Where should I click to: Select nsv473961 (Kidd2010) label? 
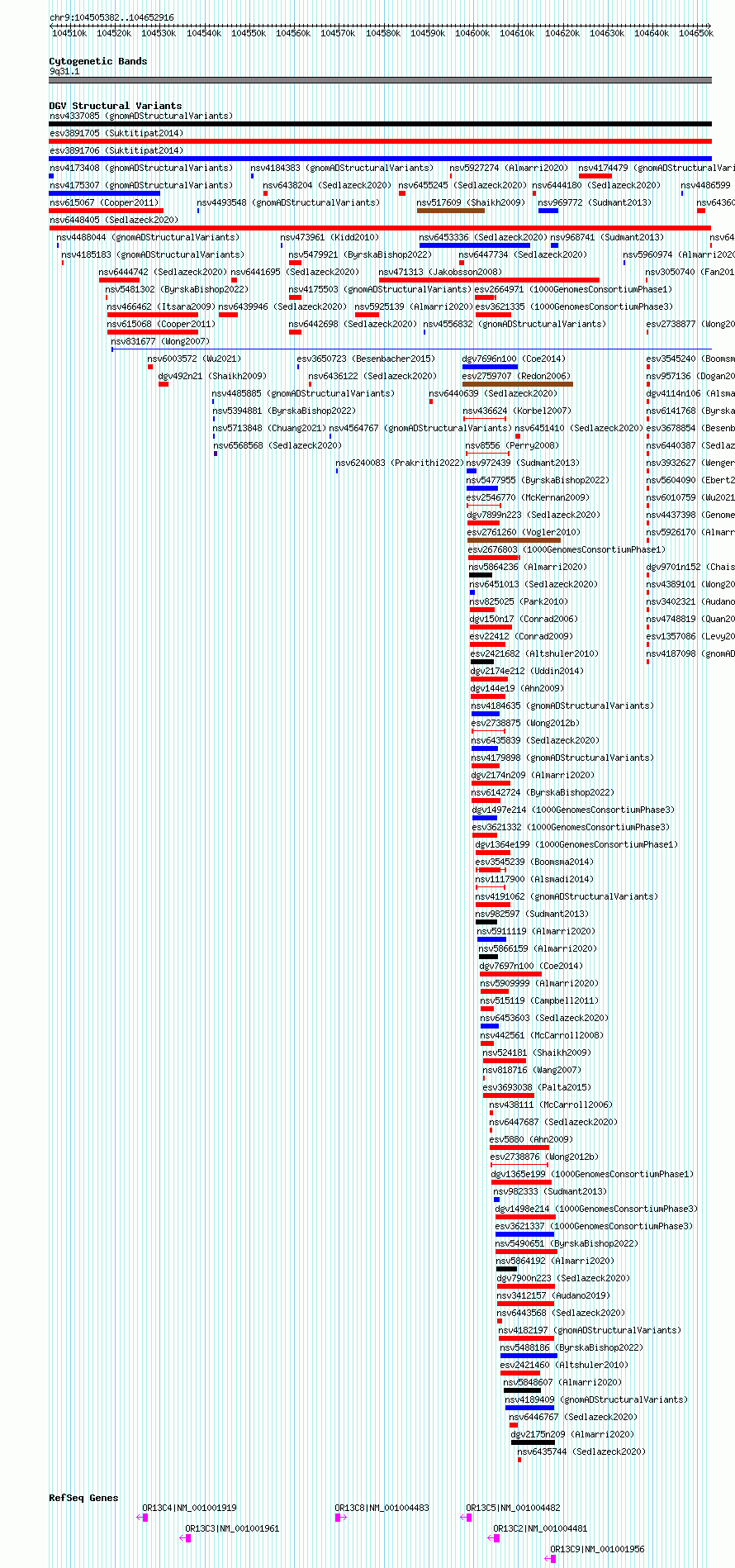(x=330, y=237)
